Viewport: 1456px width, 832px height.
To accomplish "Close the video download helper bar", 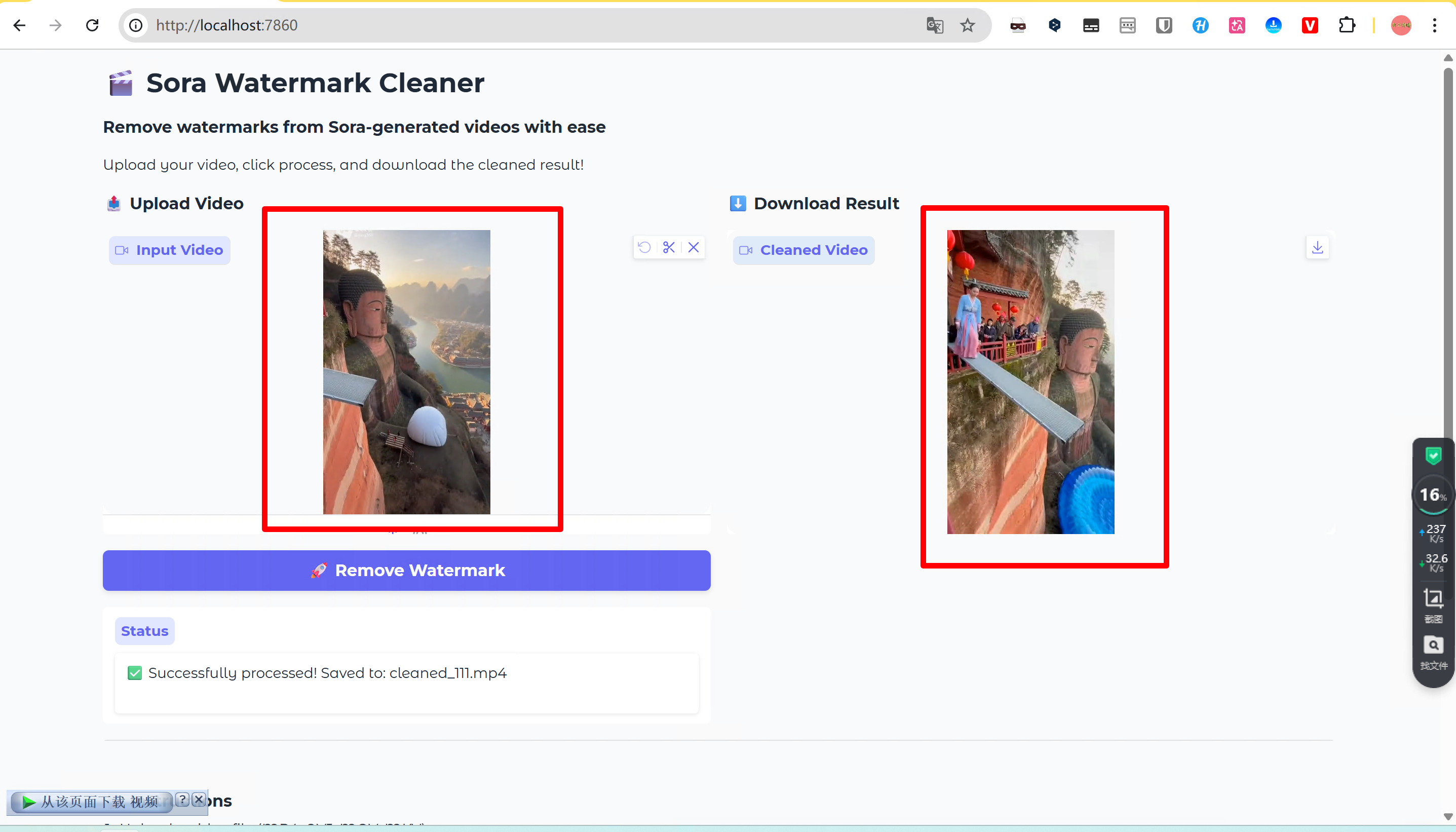I will coord(199,799).
